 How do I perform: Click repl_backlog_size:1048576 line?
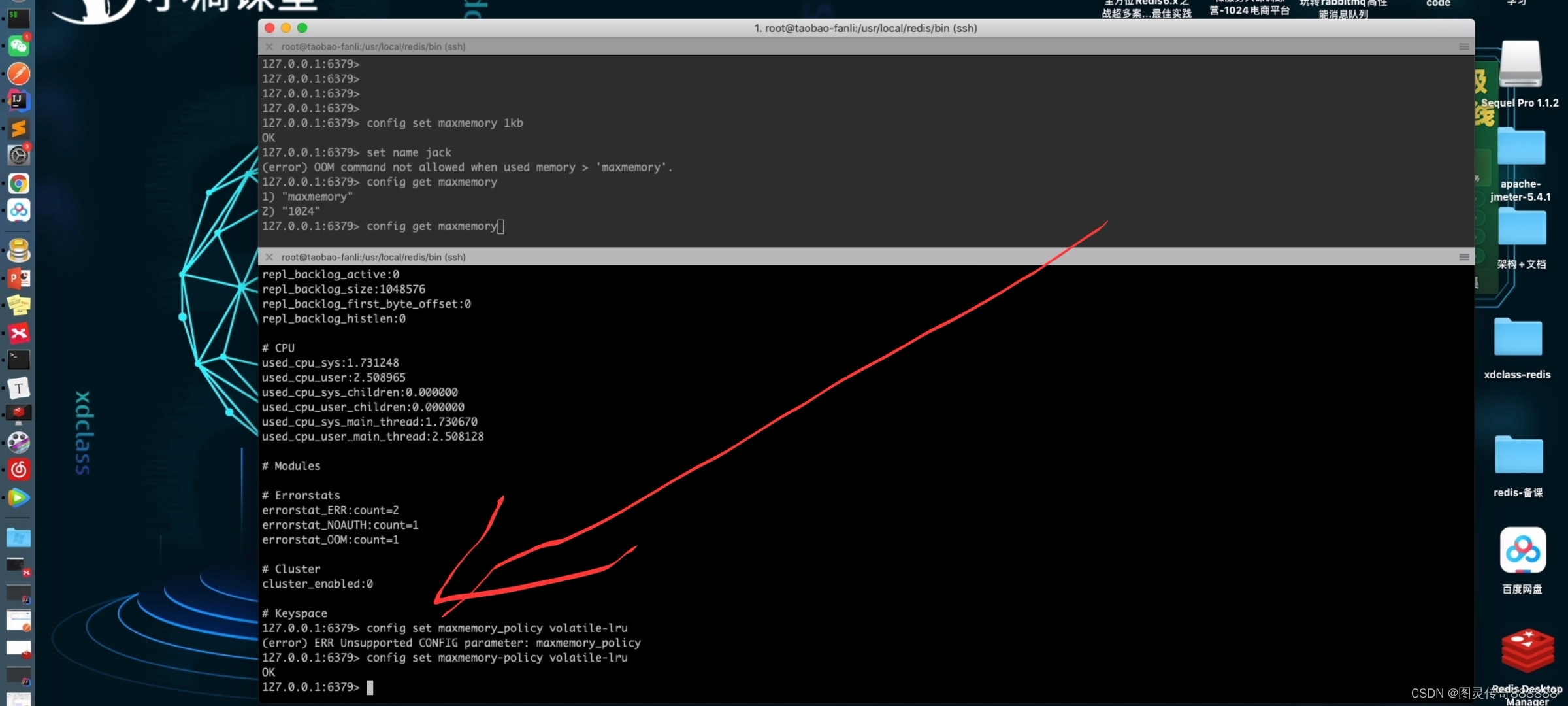[344, 289]
